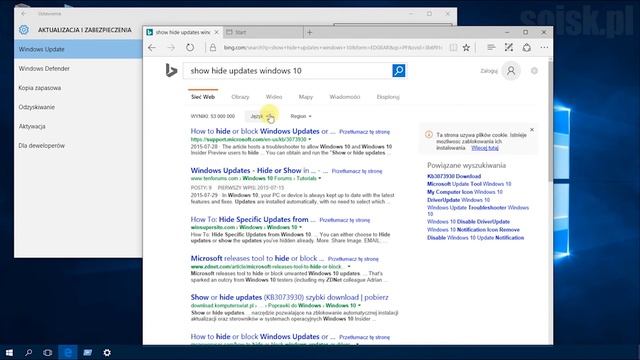The width and height of the screenshot is (640, 360).
Task: Close the 'show hide updates' tab
Action: click(216, 32)
